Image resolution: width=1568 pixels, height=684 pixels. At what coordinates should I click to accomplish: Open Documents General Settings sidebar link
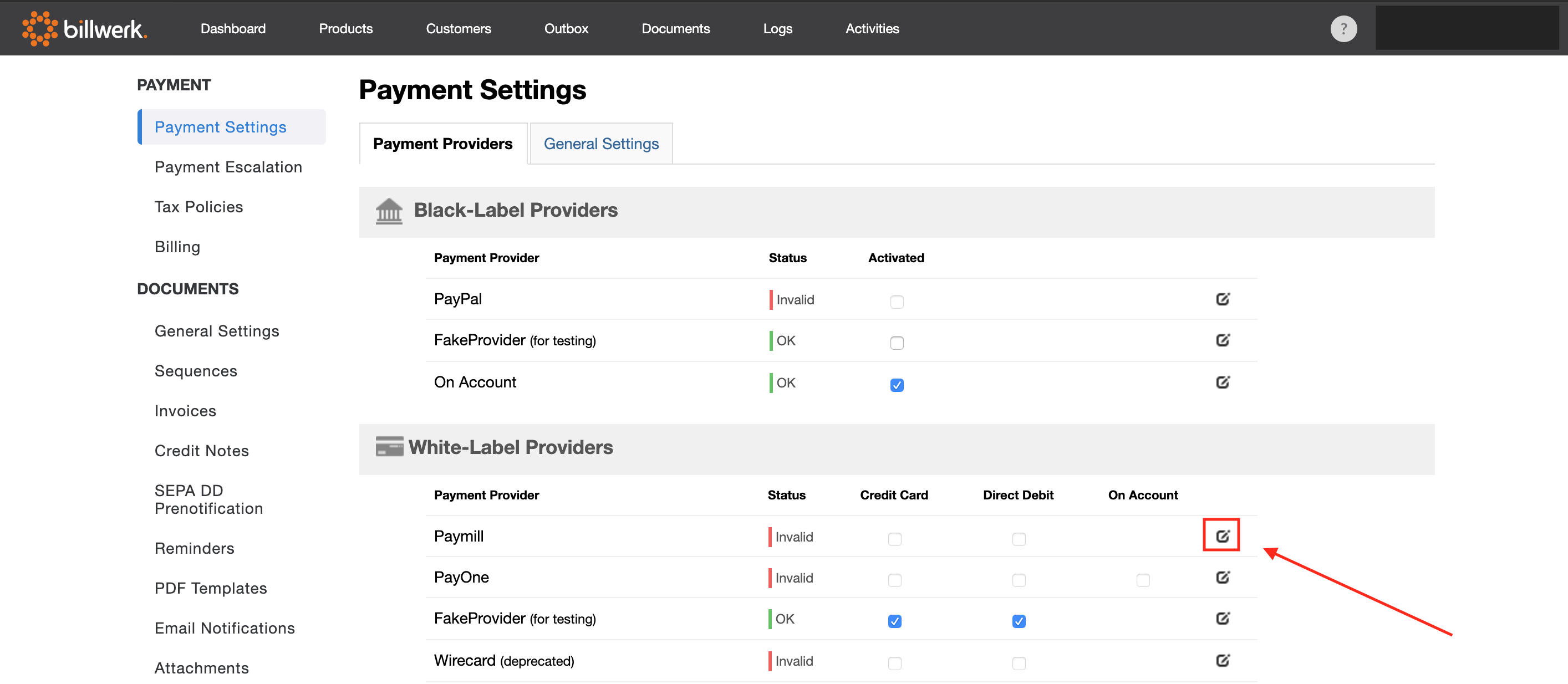[217, 331]
